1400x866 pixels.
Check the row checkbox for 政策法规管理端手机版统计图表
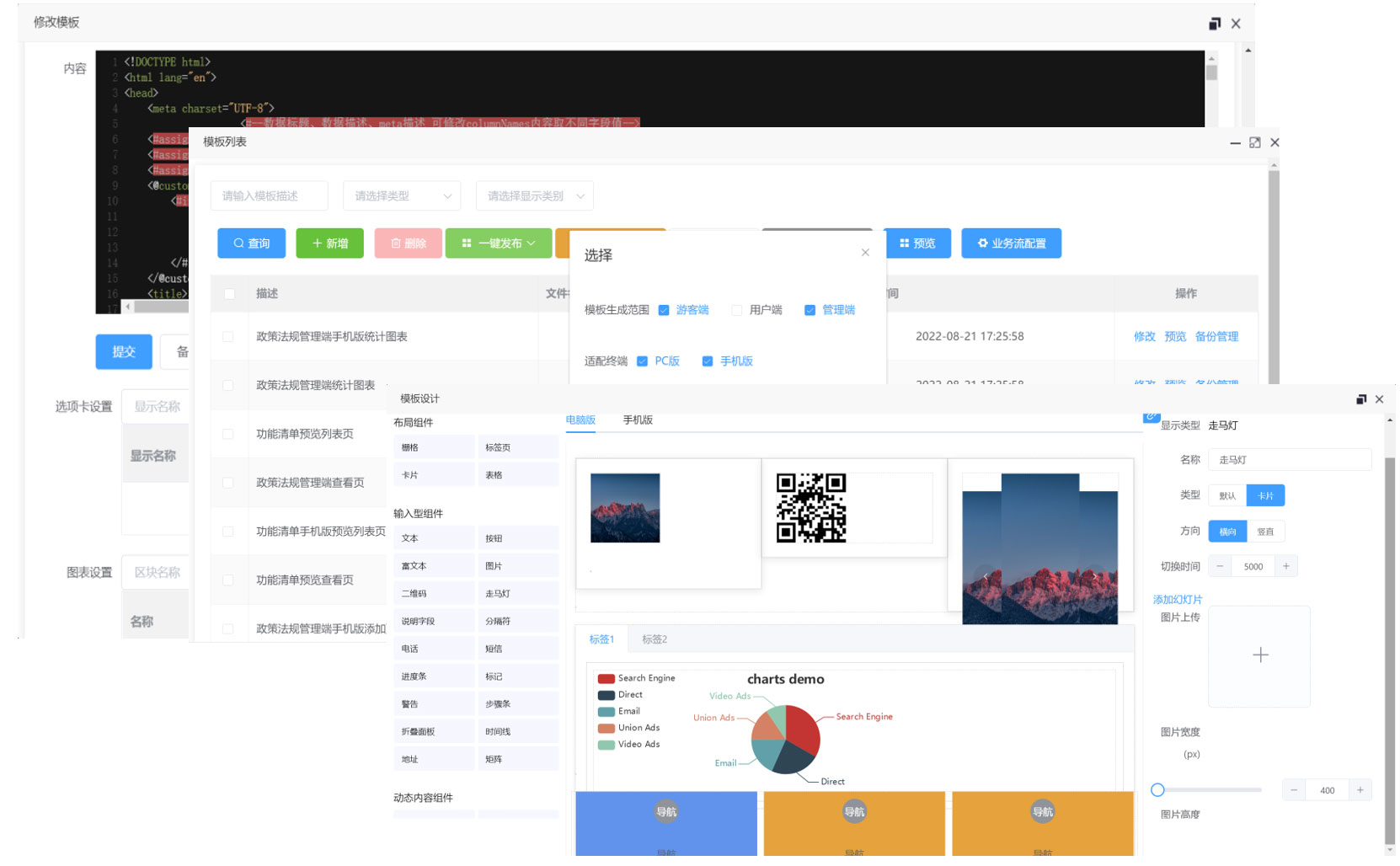[227, 337]
